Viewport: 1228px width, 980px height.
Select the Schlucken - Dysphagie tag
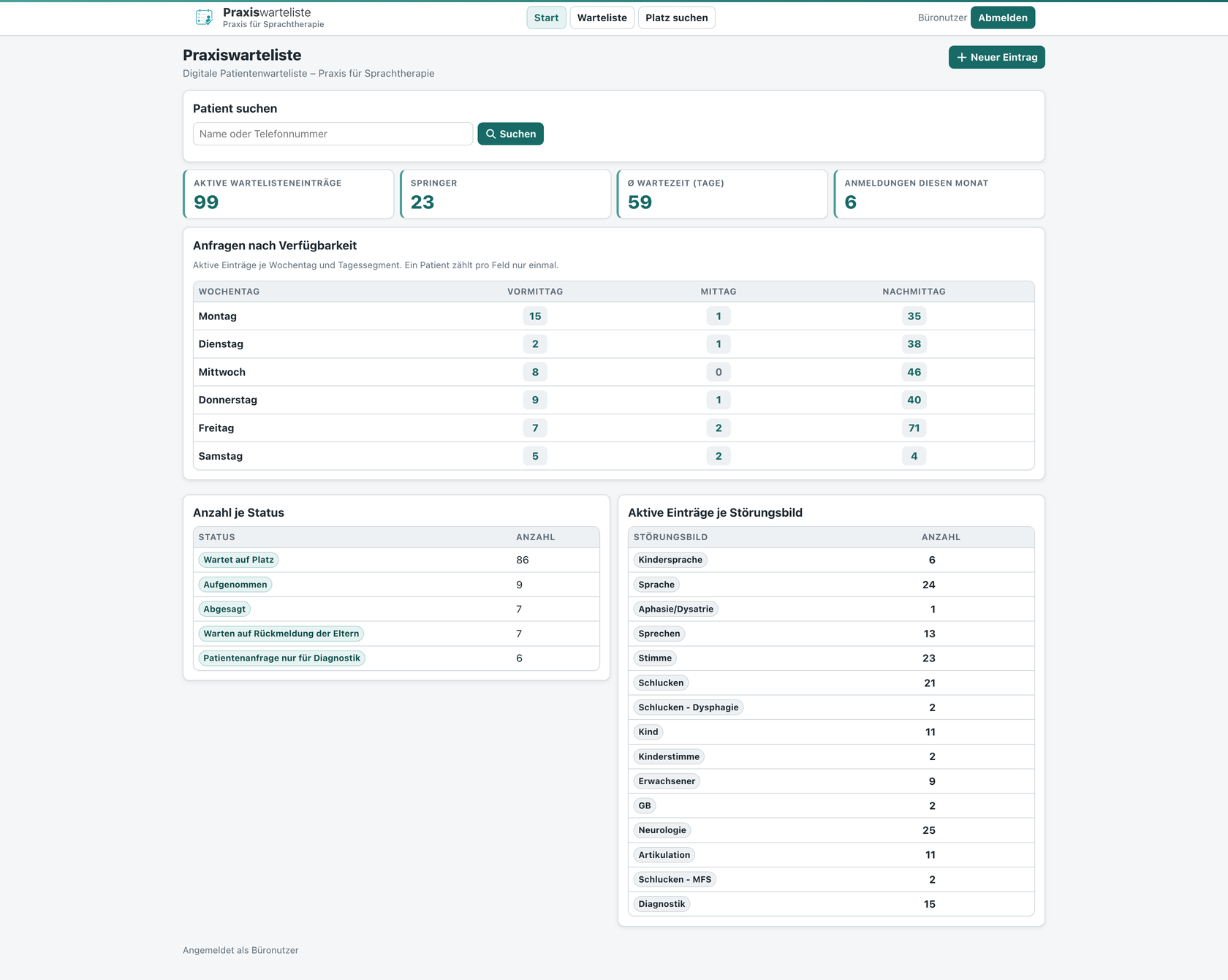pyautogui.click(x=689, y=707)
